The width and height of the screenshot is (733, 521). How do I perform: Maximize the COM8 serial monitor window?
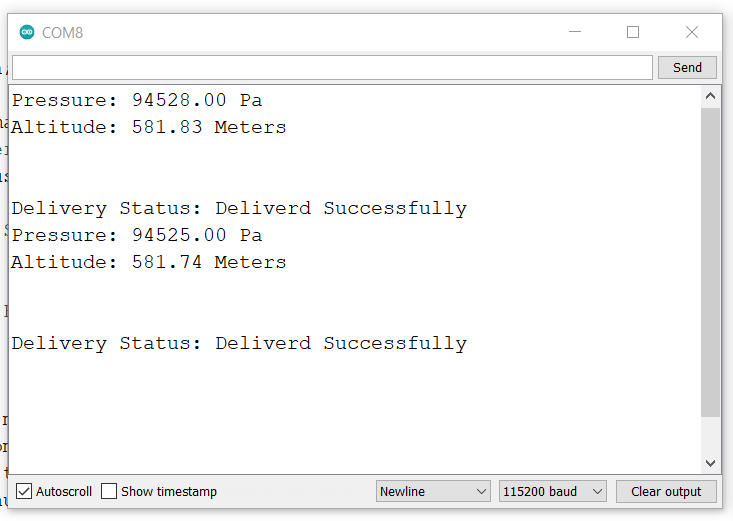click(x=633, y=32)
